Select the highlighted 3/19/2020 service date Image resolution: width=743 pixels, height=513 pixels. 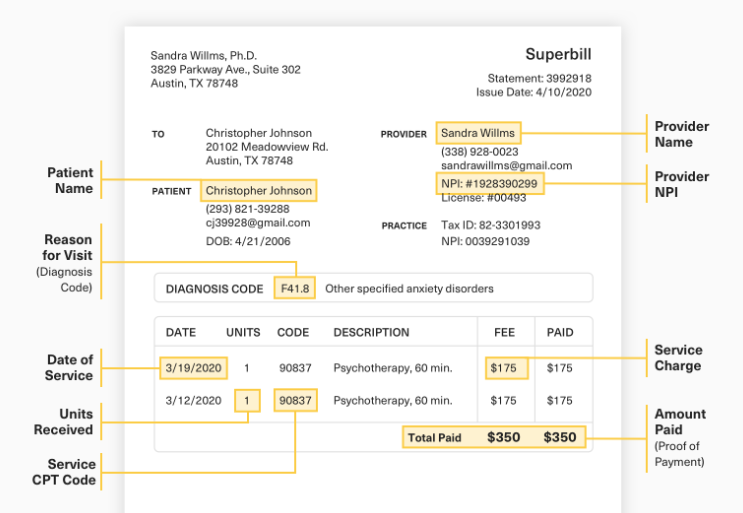point(194,368)
